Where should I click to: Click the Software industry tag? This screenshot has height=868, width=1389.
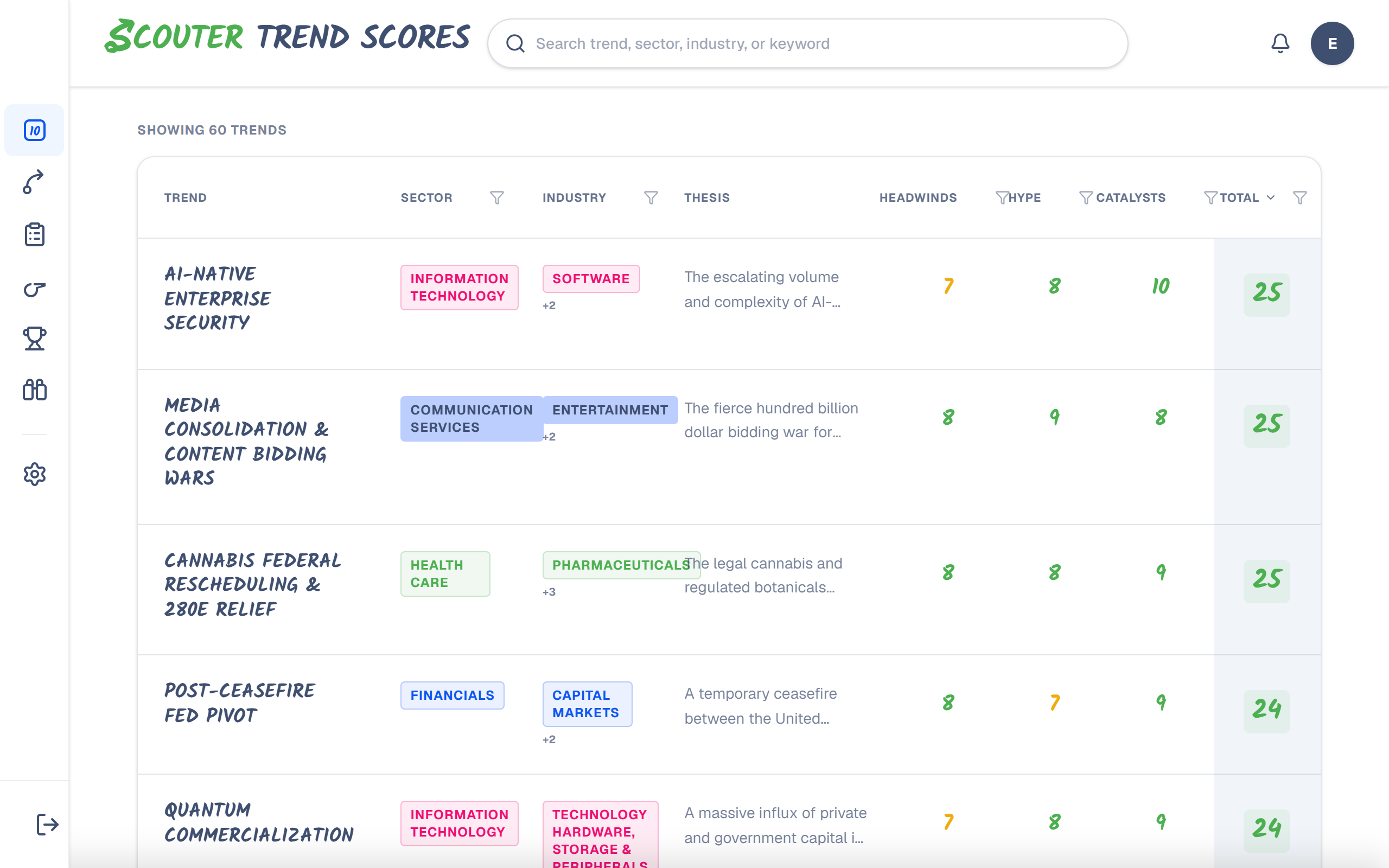[591, 278]
